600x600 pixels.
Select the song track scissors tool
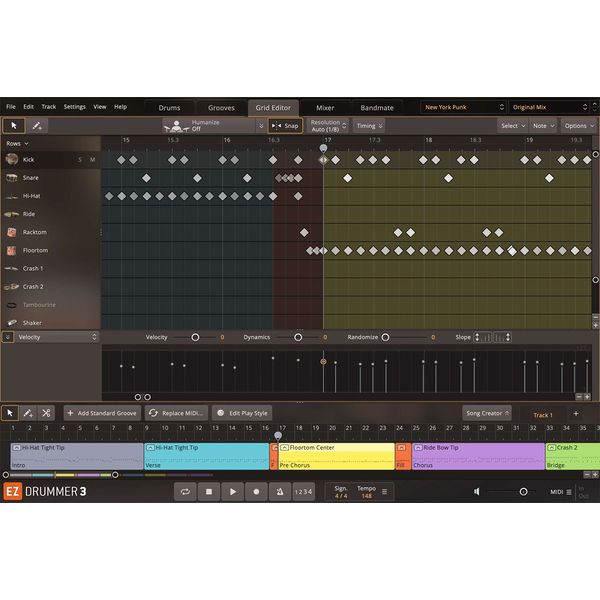click(46, 413)
